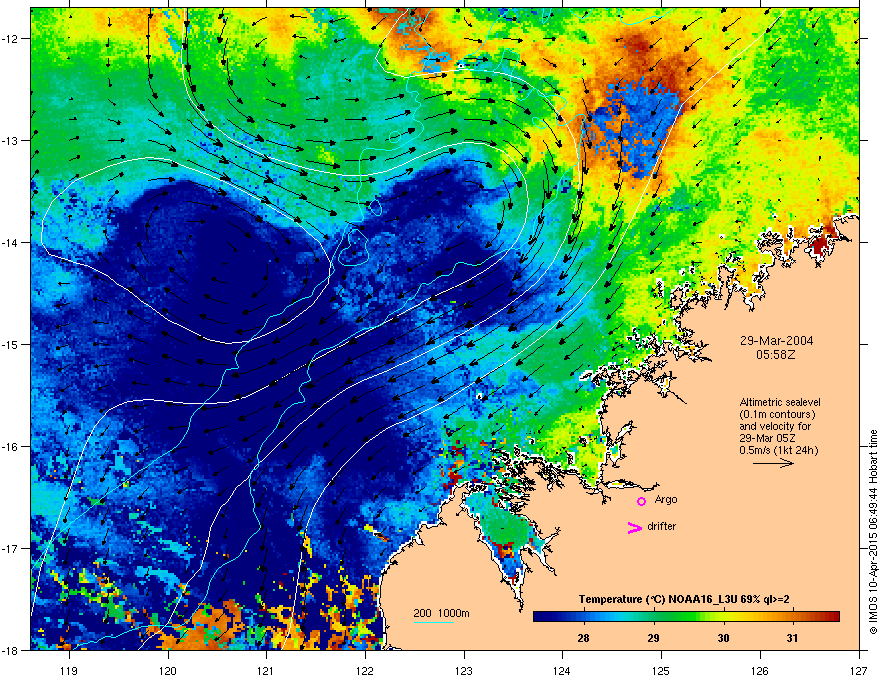Click the velocity scale arrow in the legend

pyautogui.click(x=773, y=463)
